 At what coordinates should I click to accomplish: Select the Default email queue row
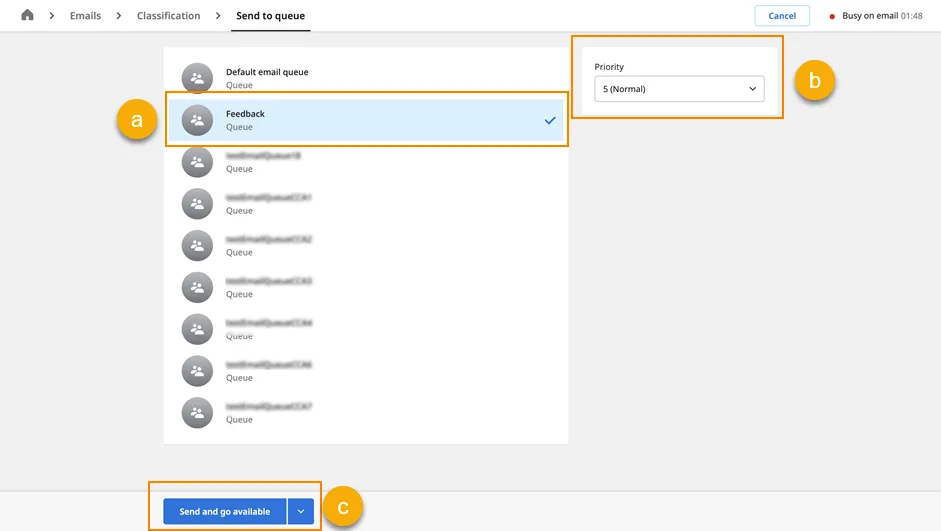366,78
